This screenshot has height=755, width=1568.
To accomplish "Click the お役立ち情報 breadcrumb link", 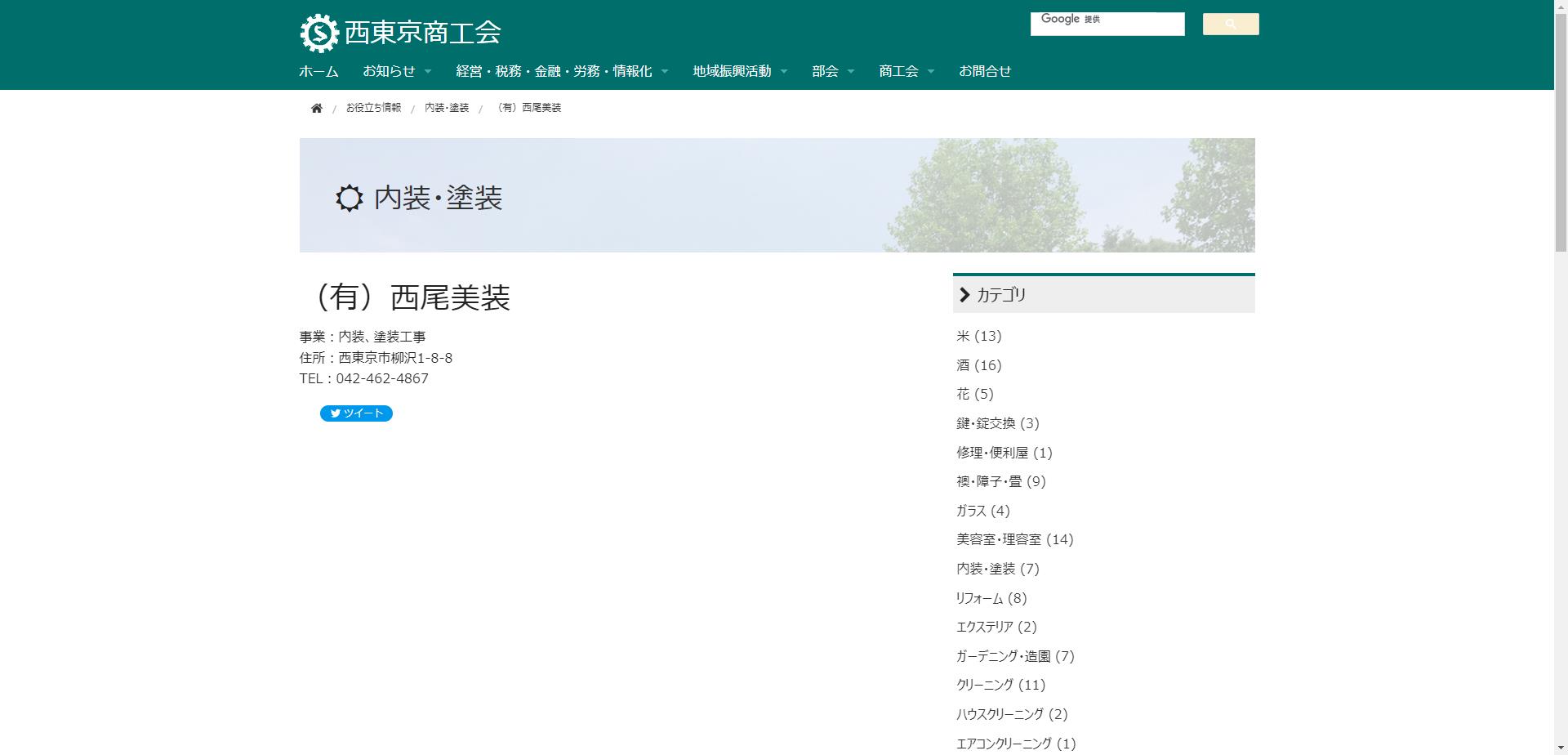I will click(372, 107).
